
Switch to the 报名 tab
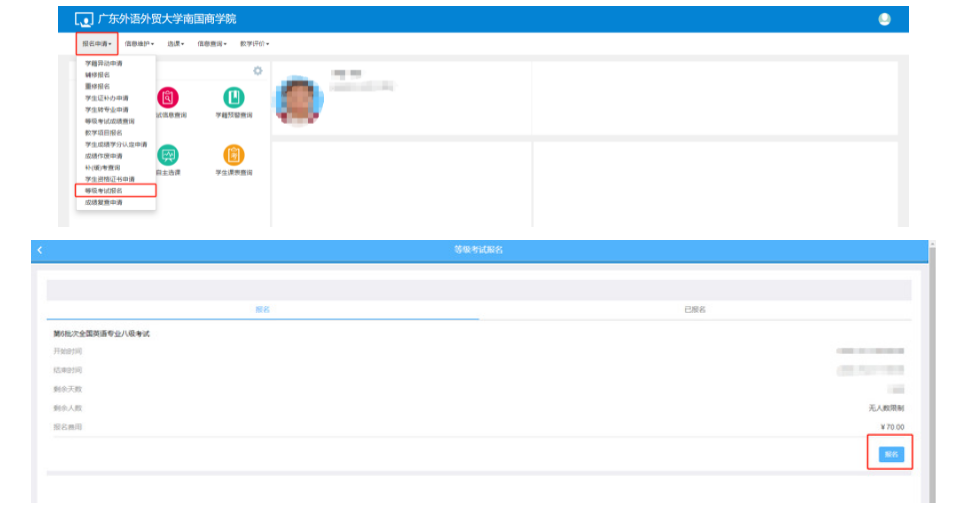coord(263,310)
